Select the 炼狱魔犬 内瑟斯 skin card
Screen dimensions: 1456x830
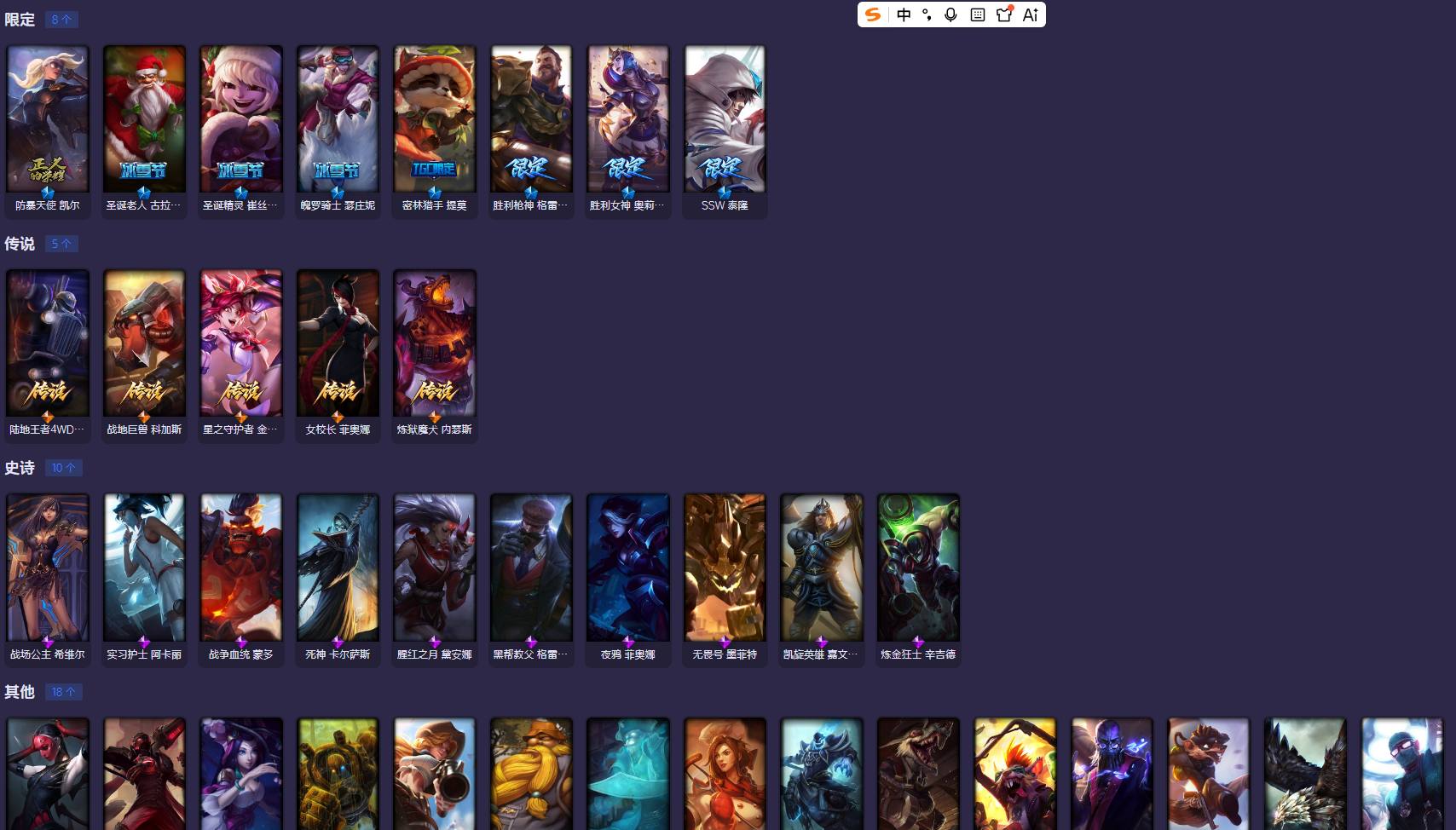[435, 355]
